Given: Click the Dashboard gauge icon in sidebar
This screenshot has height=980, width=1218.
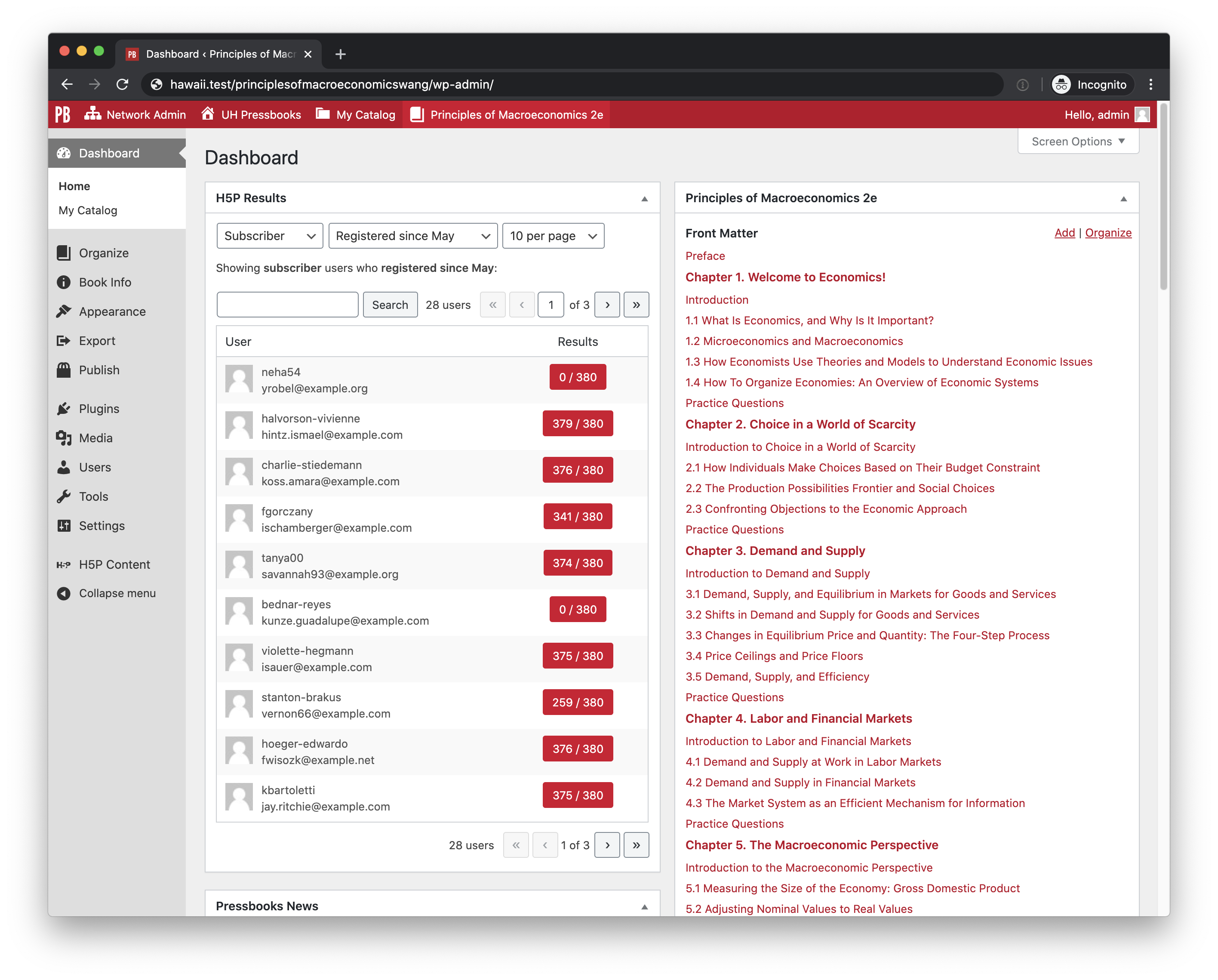Looking at the screenshot, I should pyautogui.click(x=64, y=153).
